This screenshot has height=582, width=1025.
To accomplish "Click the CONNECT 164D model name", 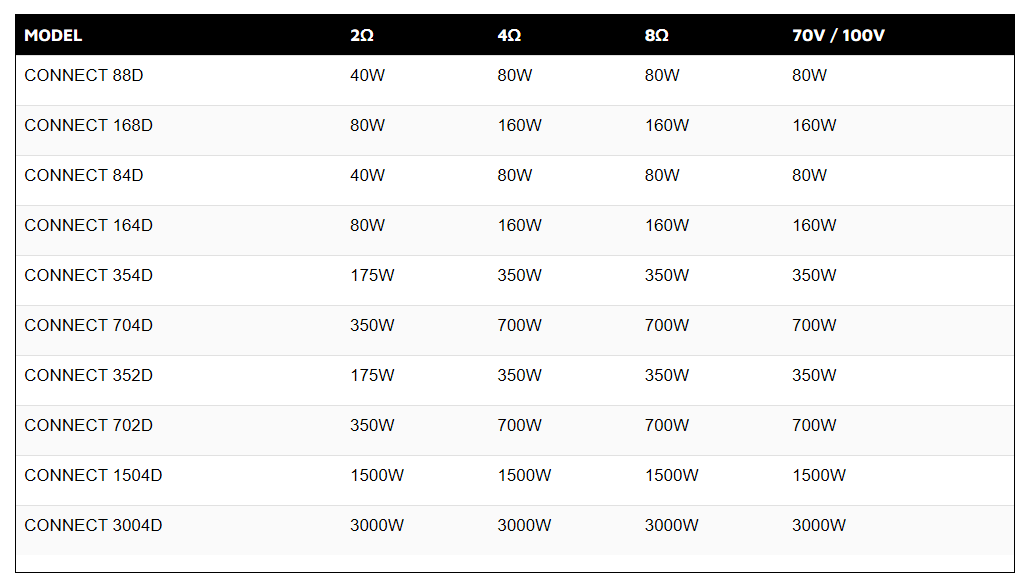I will [x=88, y=226].
